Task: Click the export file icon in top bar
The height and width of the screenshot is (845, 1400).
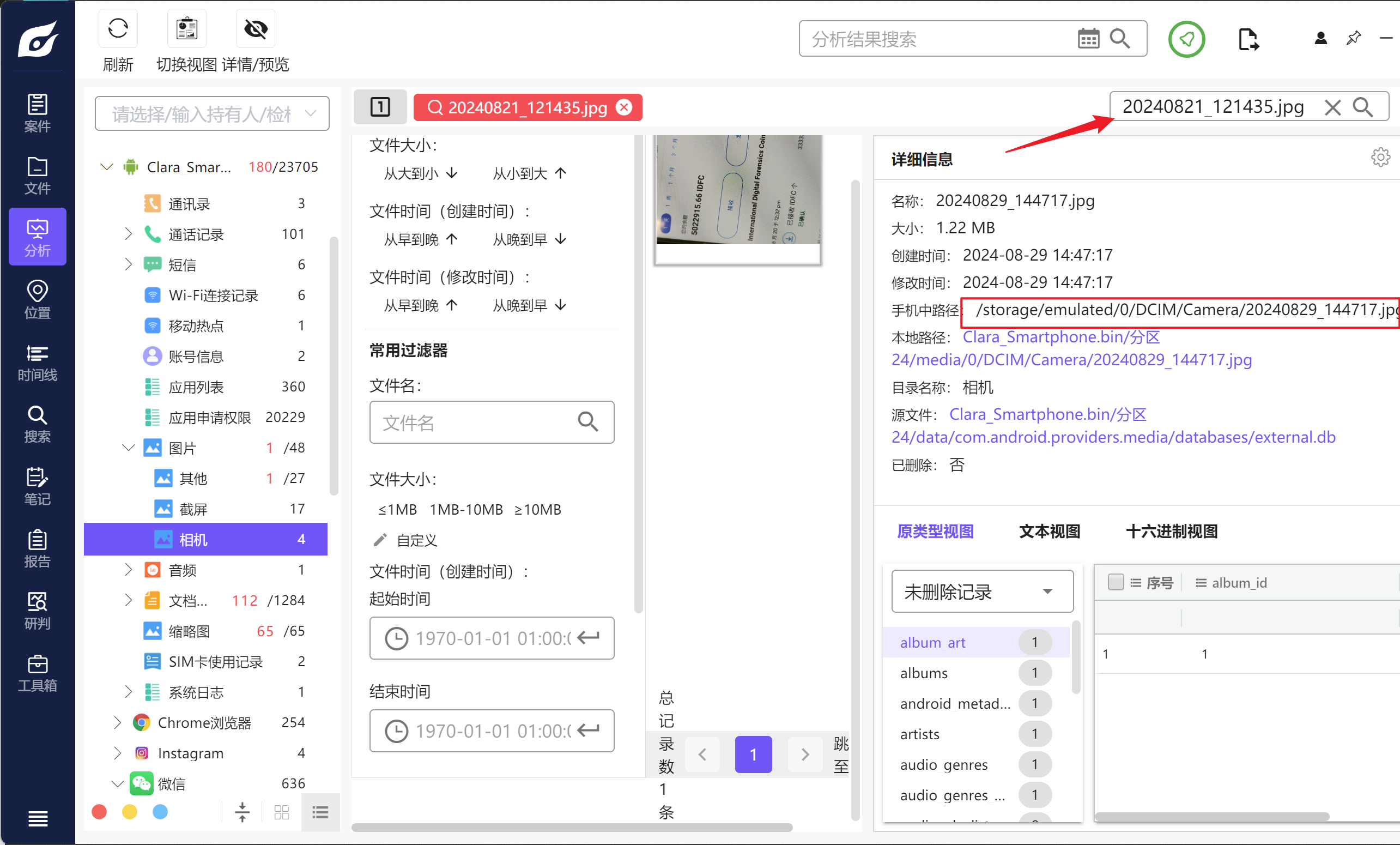Action: pyautogui.click(x=1248, y=39)
